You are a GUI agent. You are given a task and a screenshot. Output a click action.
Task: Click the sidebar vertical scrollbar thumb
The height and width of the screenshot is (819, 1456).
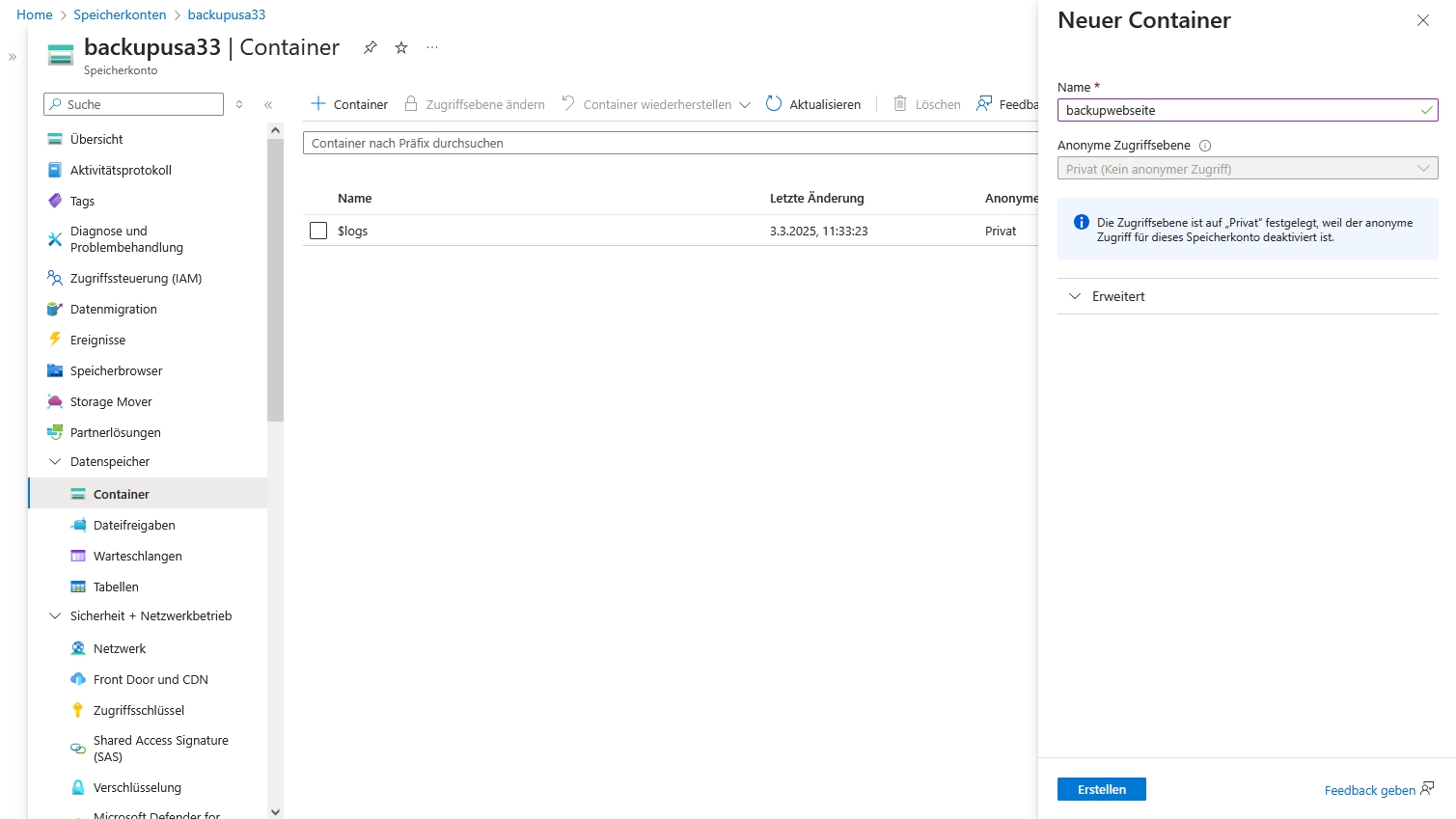275,280
